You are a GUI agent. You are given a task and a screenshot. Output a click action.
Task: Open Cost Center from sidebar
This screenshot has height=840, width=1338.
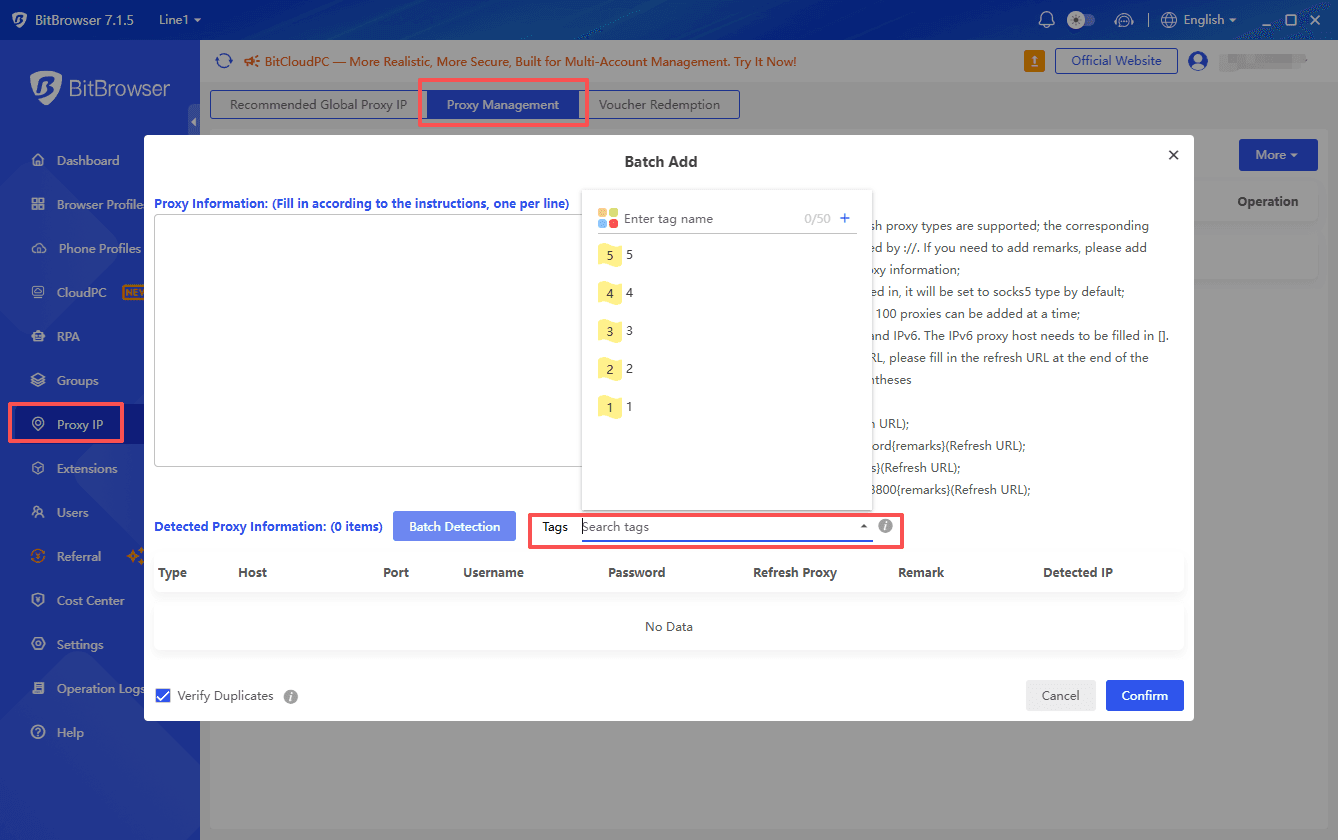(78, 600)
